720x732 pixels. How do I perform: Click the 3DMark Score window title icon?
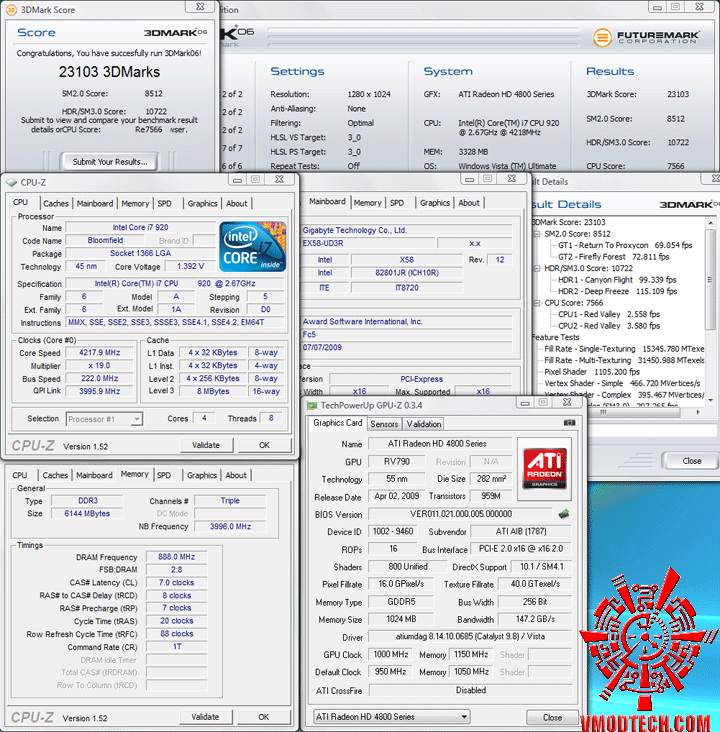(11, 9)
